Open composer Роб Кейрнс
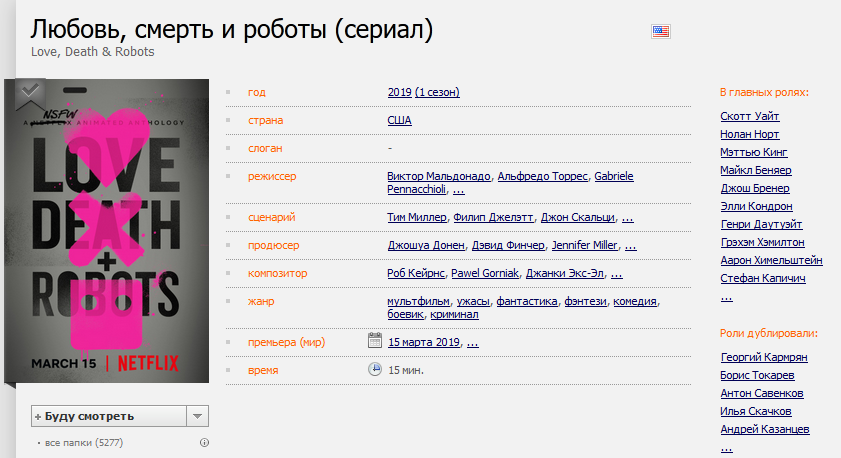Image resolution: width=841 pixels, height=458 pixels. (416, 273)
